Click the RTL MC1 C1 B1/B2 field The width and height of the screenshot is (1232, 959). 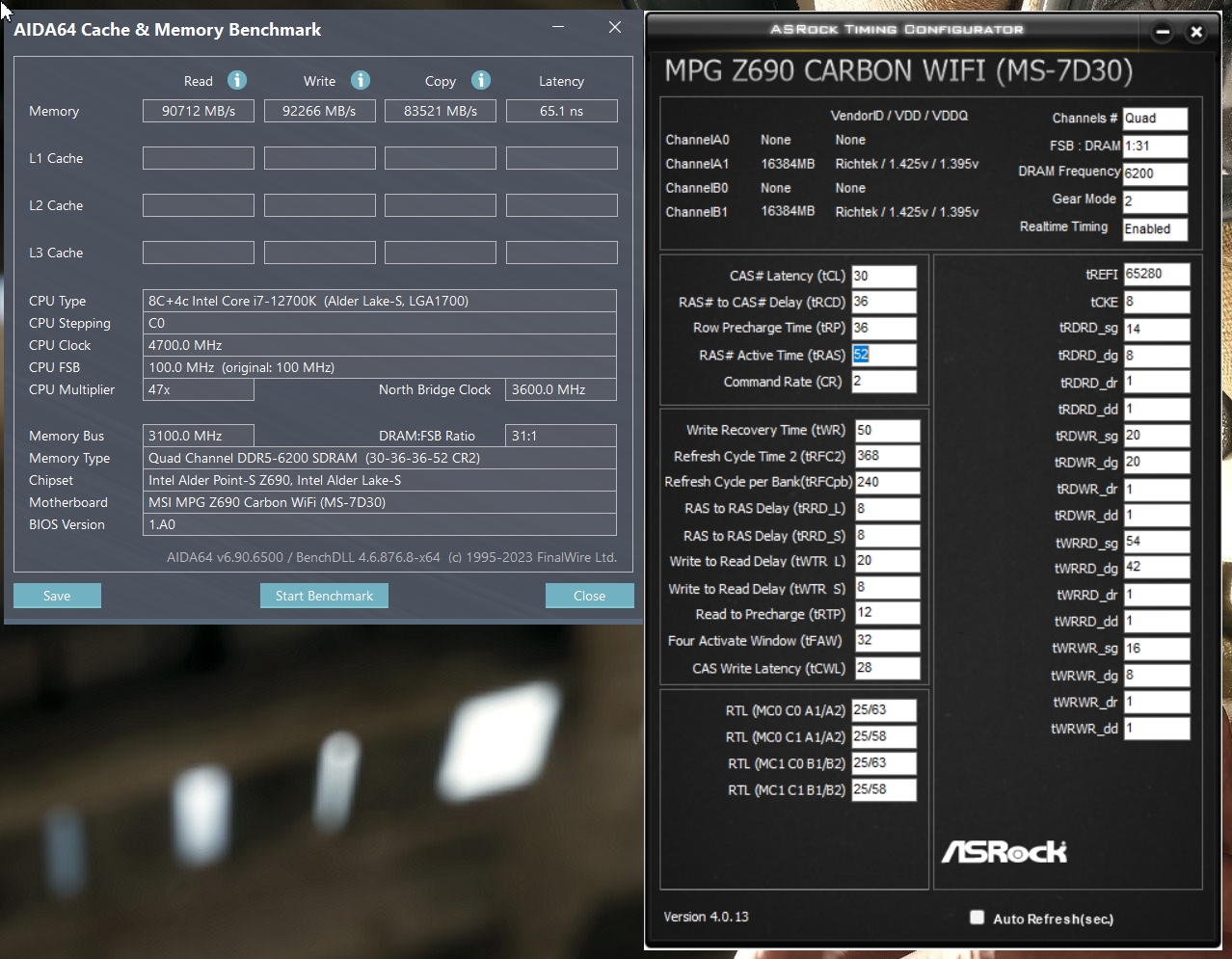tap(884, 789)
